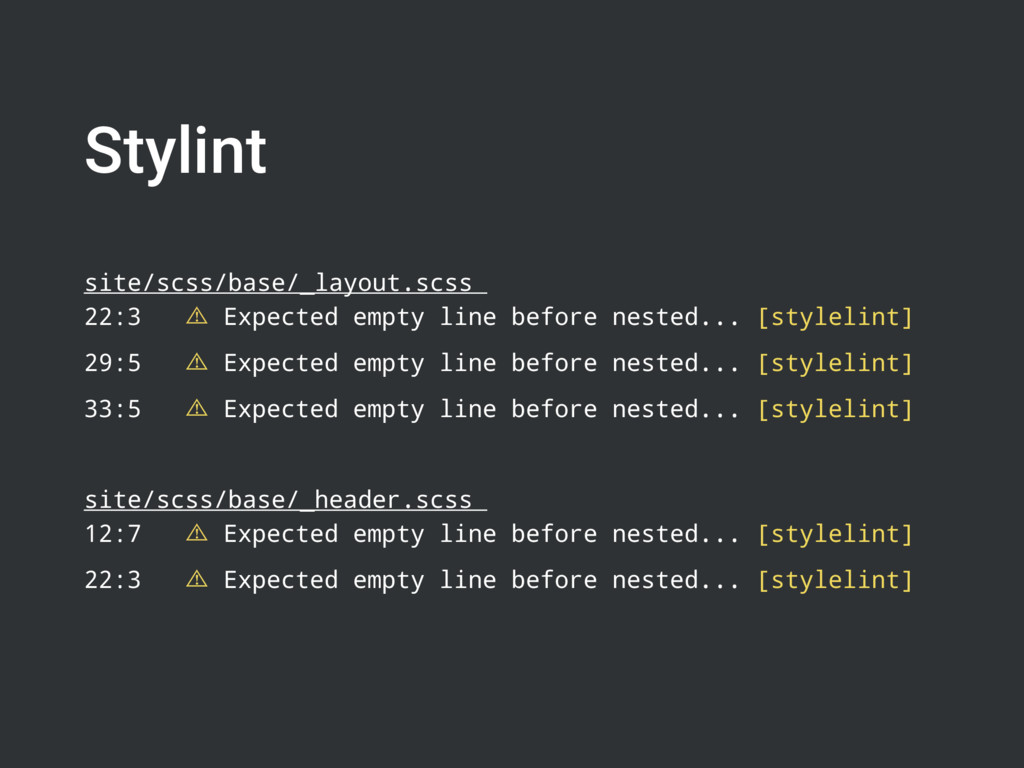Click the [stylelint] tag on the last line

tap(835, 580)
